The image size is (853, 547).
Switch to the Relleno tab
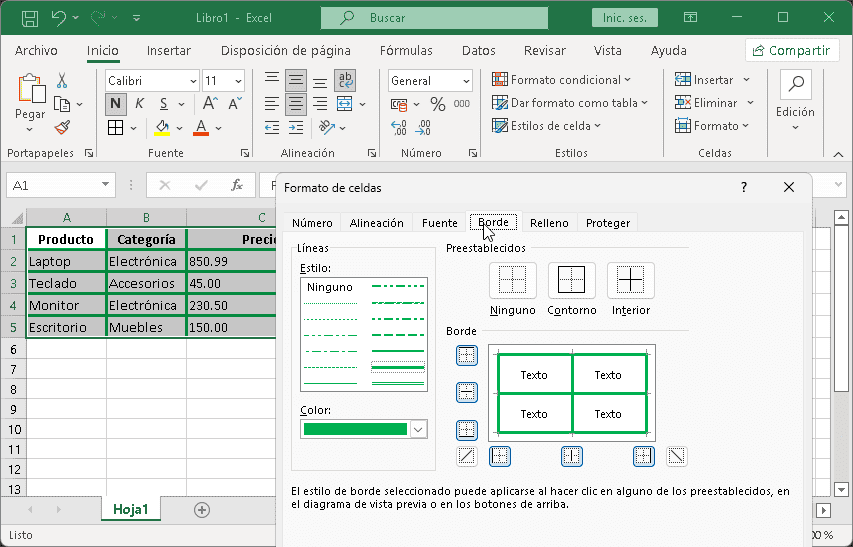click(549, 223)
